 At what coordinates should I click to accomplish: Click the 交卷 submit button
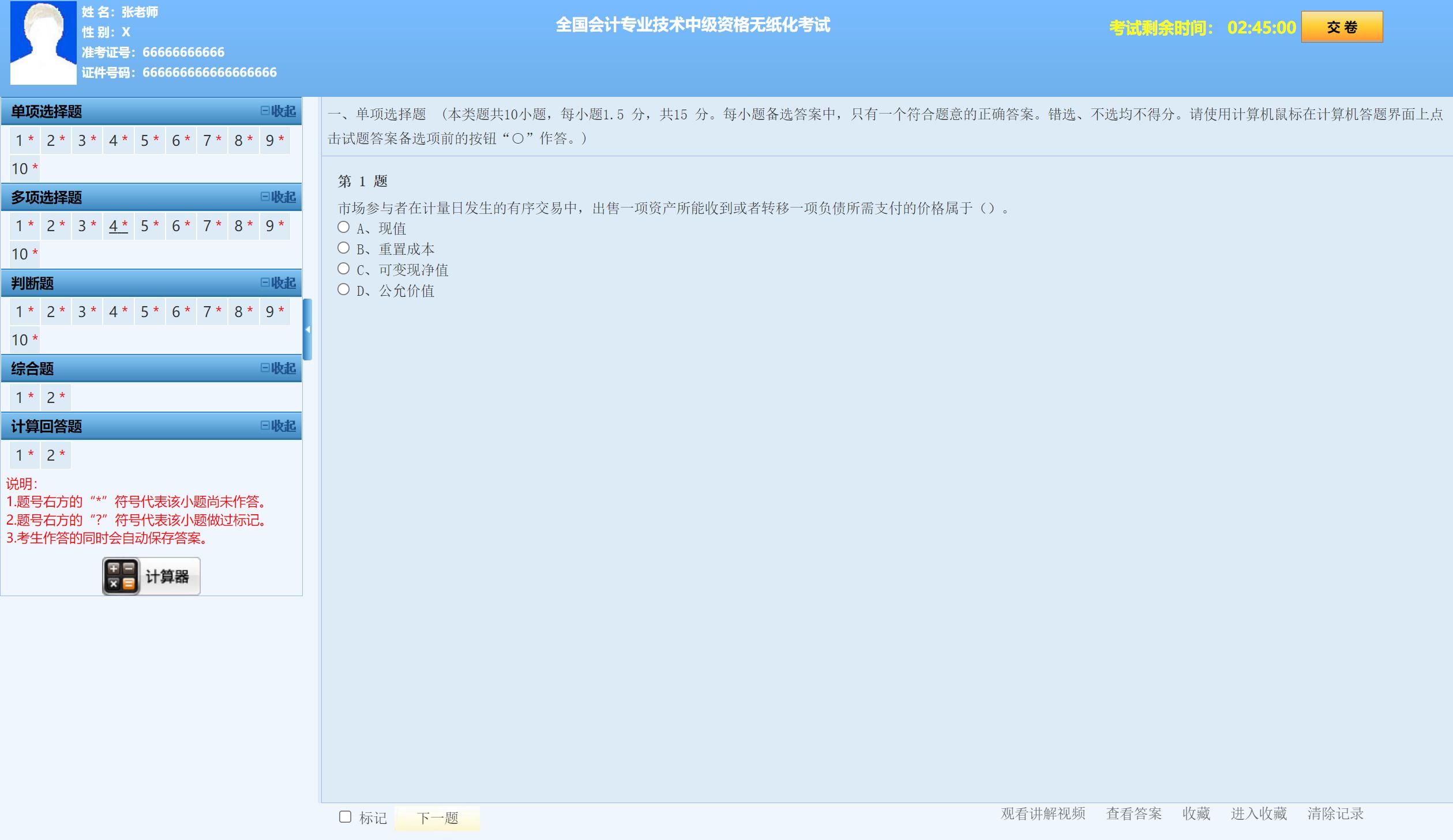pos(1341,27)
